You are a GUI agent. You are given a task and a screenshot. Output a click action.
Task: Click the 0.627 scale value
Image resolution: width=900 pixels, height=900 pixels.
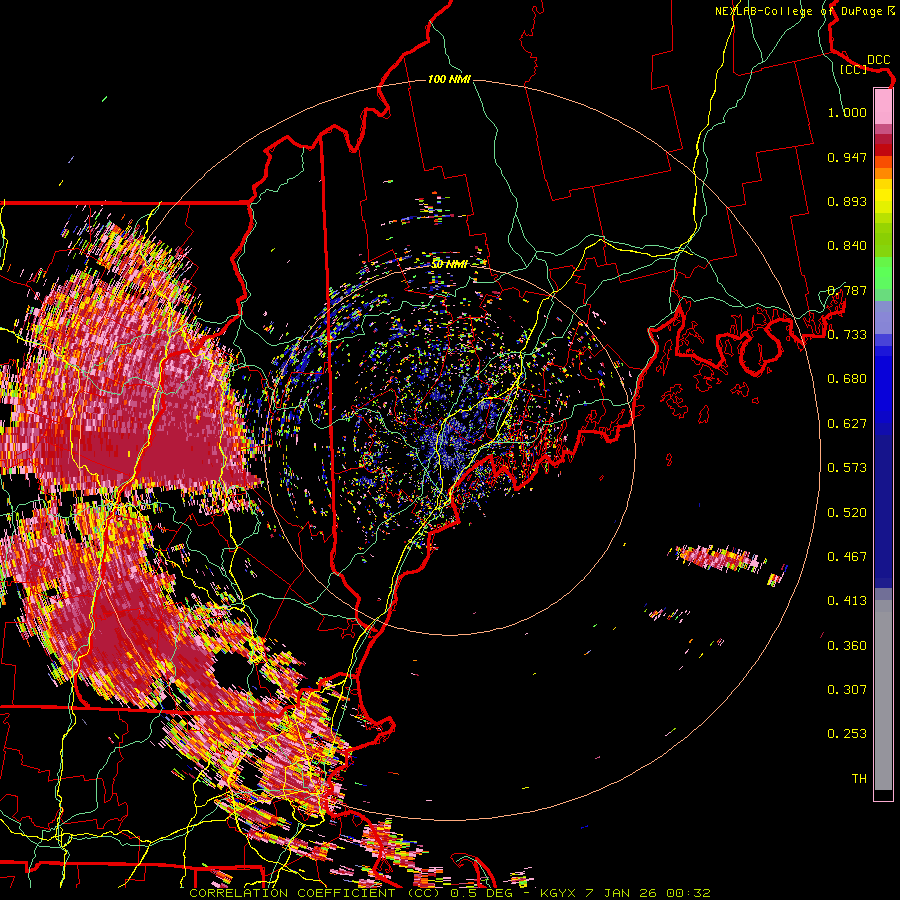(847, 424)
